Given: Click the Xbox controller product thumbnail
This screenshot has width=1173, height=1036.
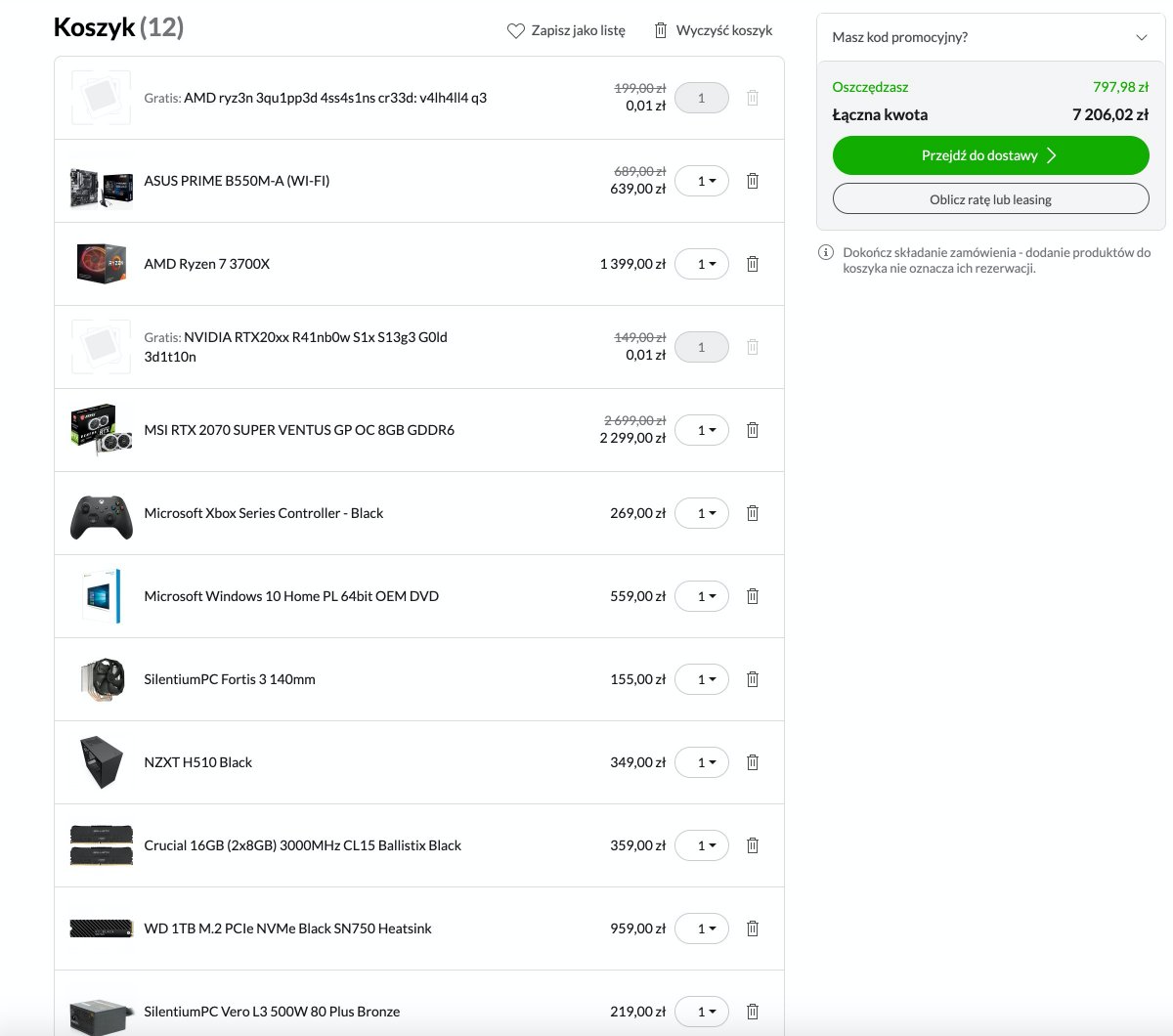Looking at the screenshot, I should (101, 517).
